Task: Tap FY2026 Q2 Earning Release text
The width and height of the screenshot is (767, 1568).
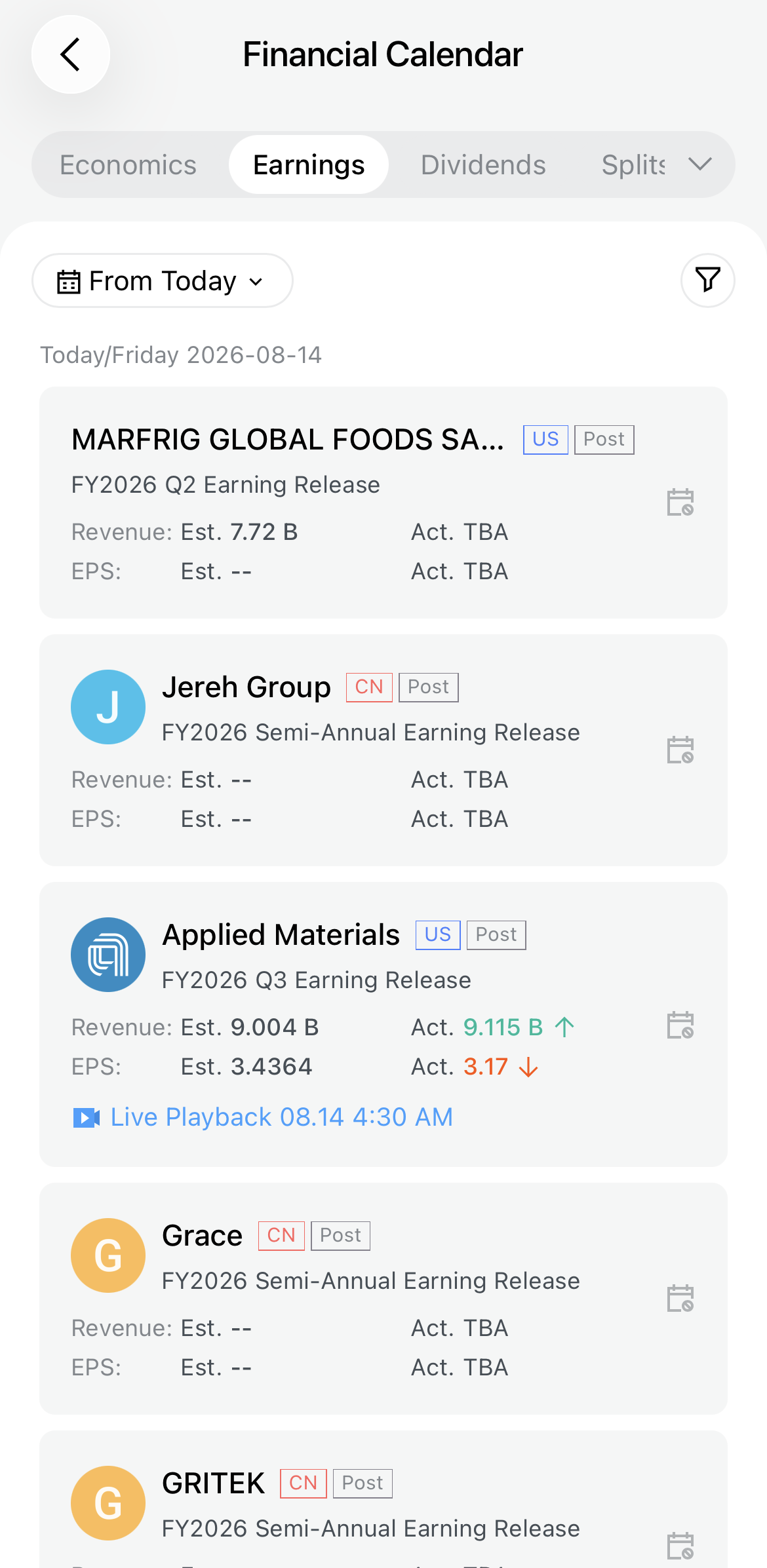Action: tap(226, 485)
